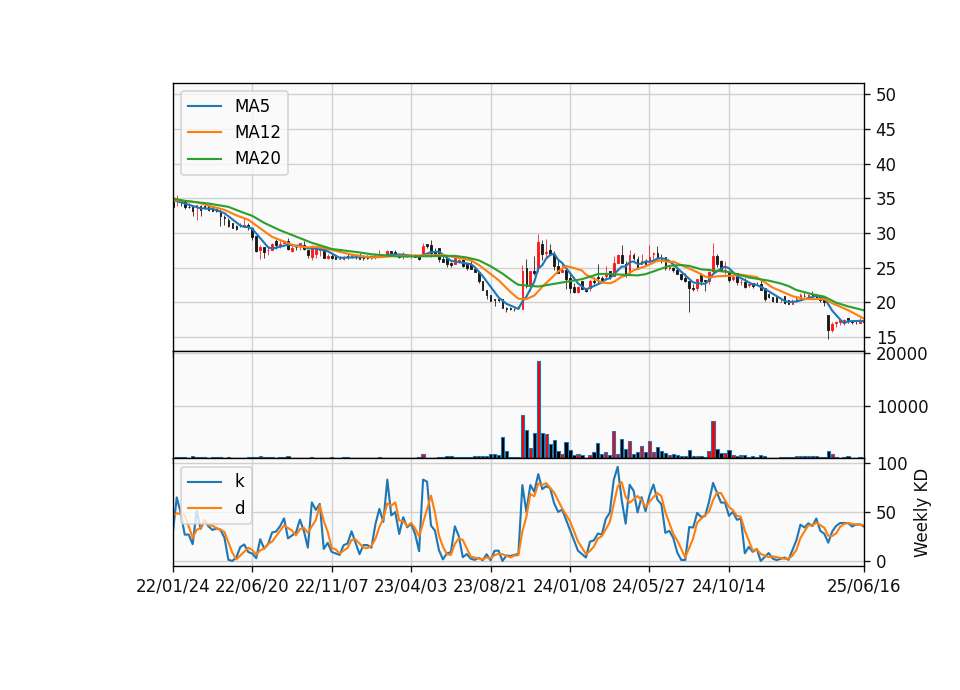Click the MA12 legend label
The height and width of the screenshot is (690, 960).
(257, 132)
